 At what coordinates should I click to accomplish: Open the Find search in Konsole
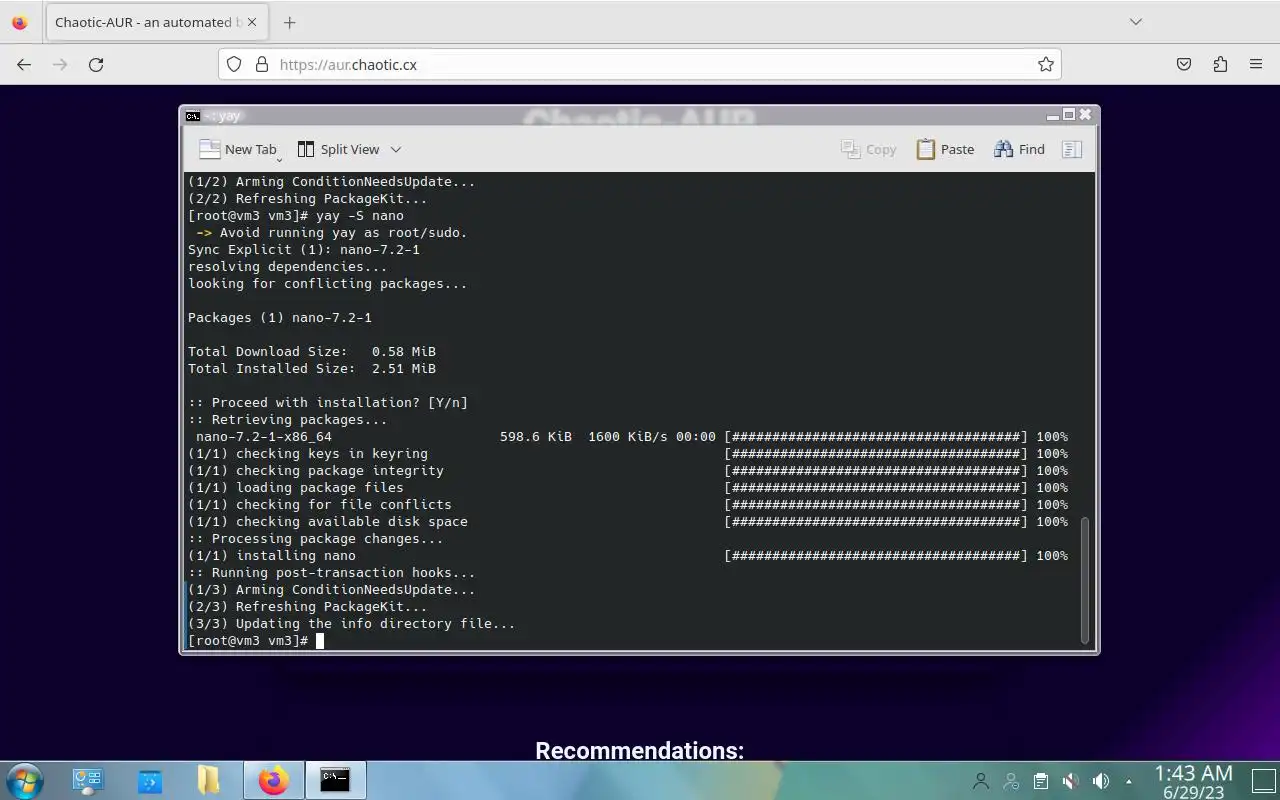click(1019, 149)
